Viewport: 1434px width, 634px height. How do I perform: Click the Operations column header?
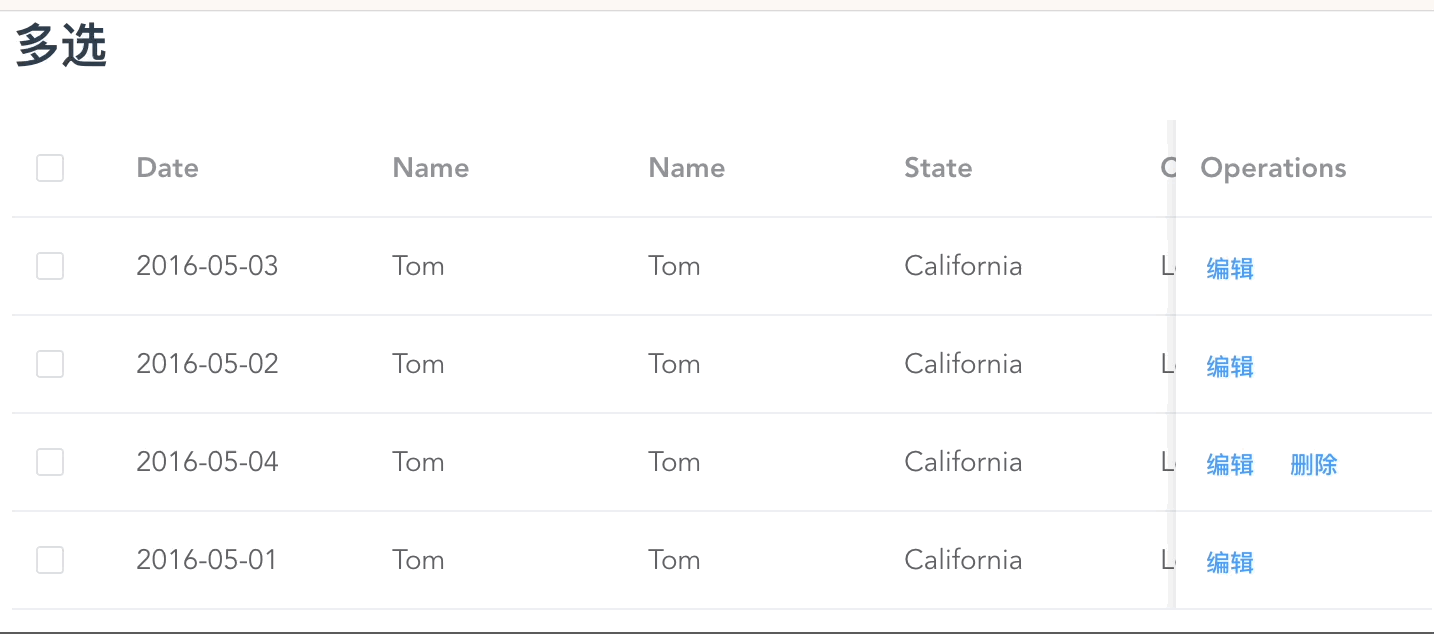(x=1273, y=168)
